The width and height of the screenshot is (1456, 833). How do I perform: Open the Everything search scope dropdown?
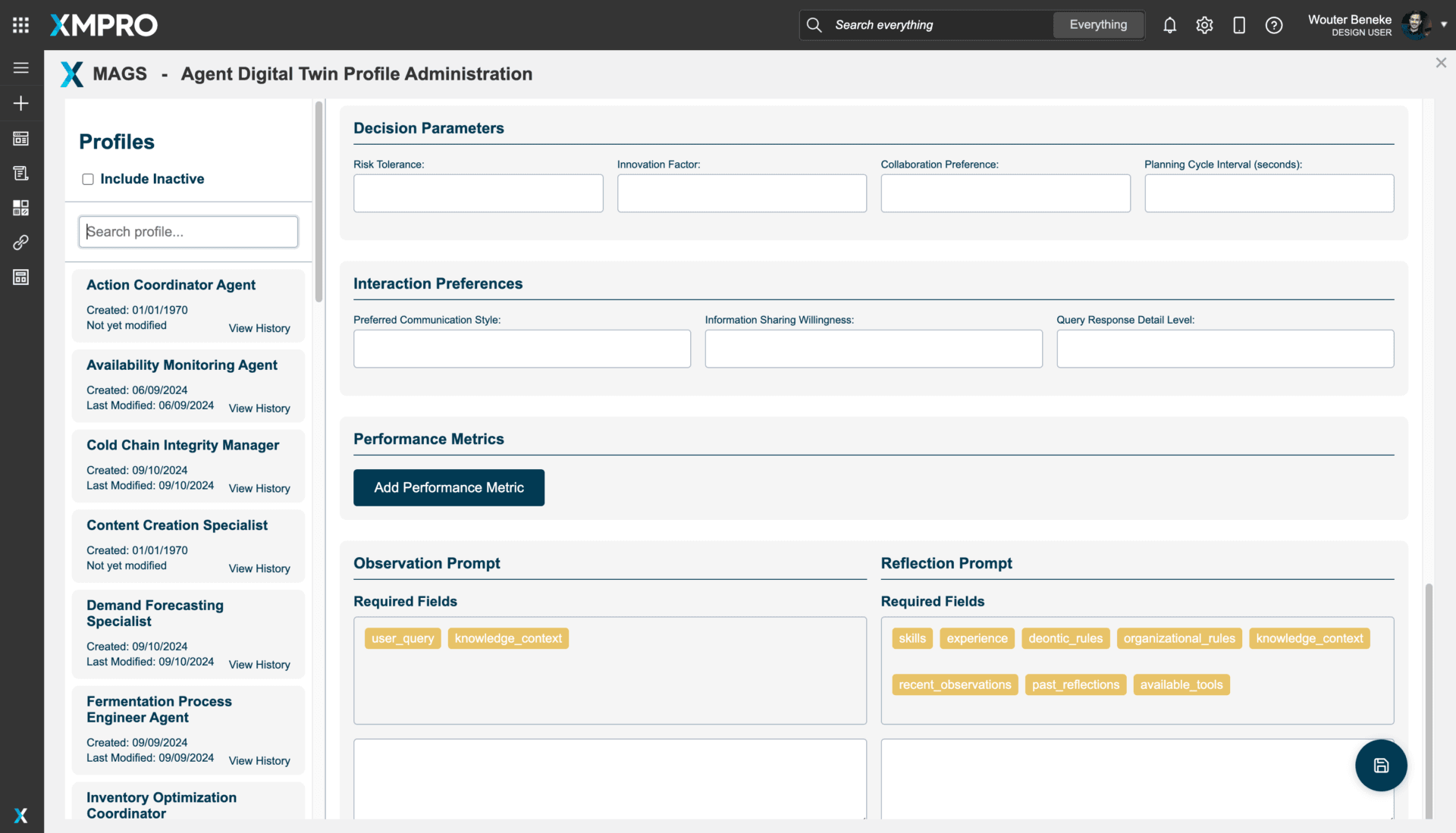pos(1097,25)
